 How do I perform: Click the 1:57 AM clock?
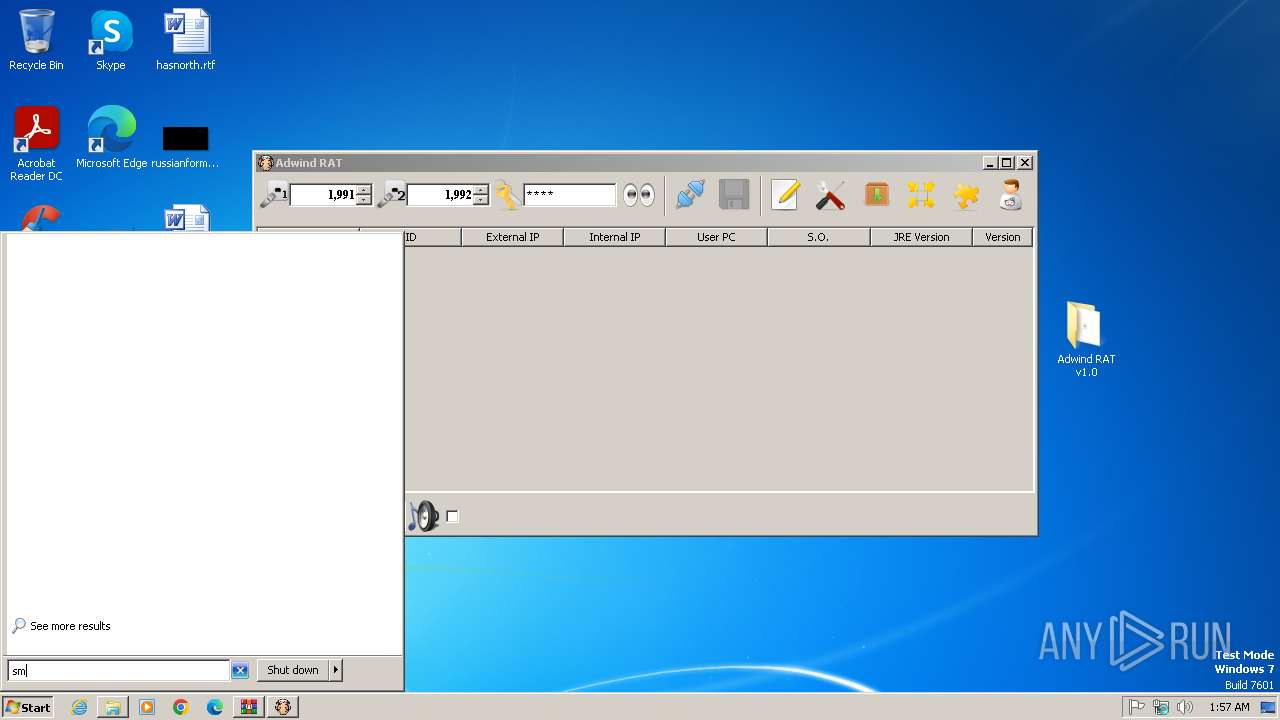click(x=1229, y=707)
